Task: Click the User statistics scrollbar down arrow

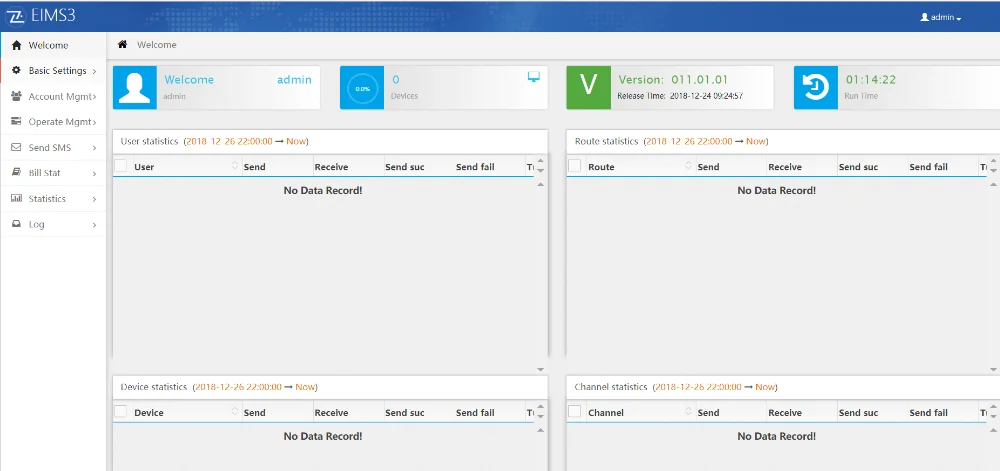Action: [541, 369]
